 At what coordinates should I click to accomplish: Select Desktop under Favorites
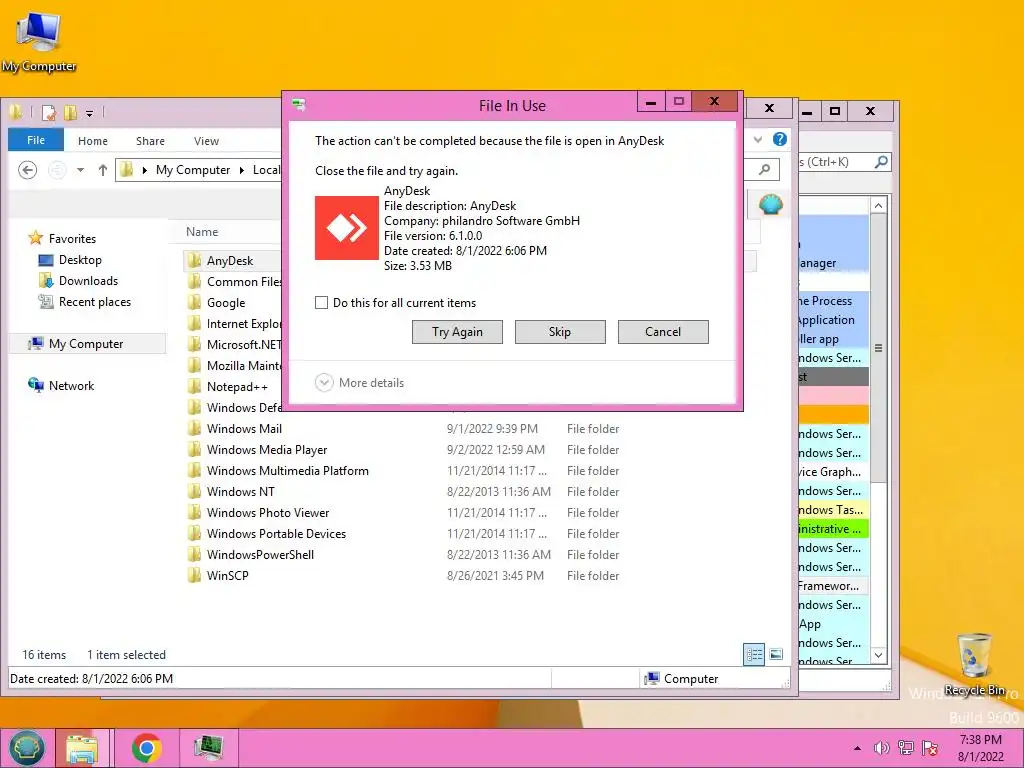click(80, 260)
